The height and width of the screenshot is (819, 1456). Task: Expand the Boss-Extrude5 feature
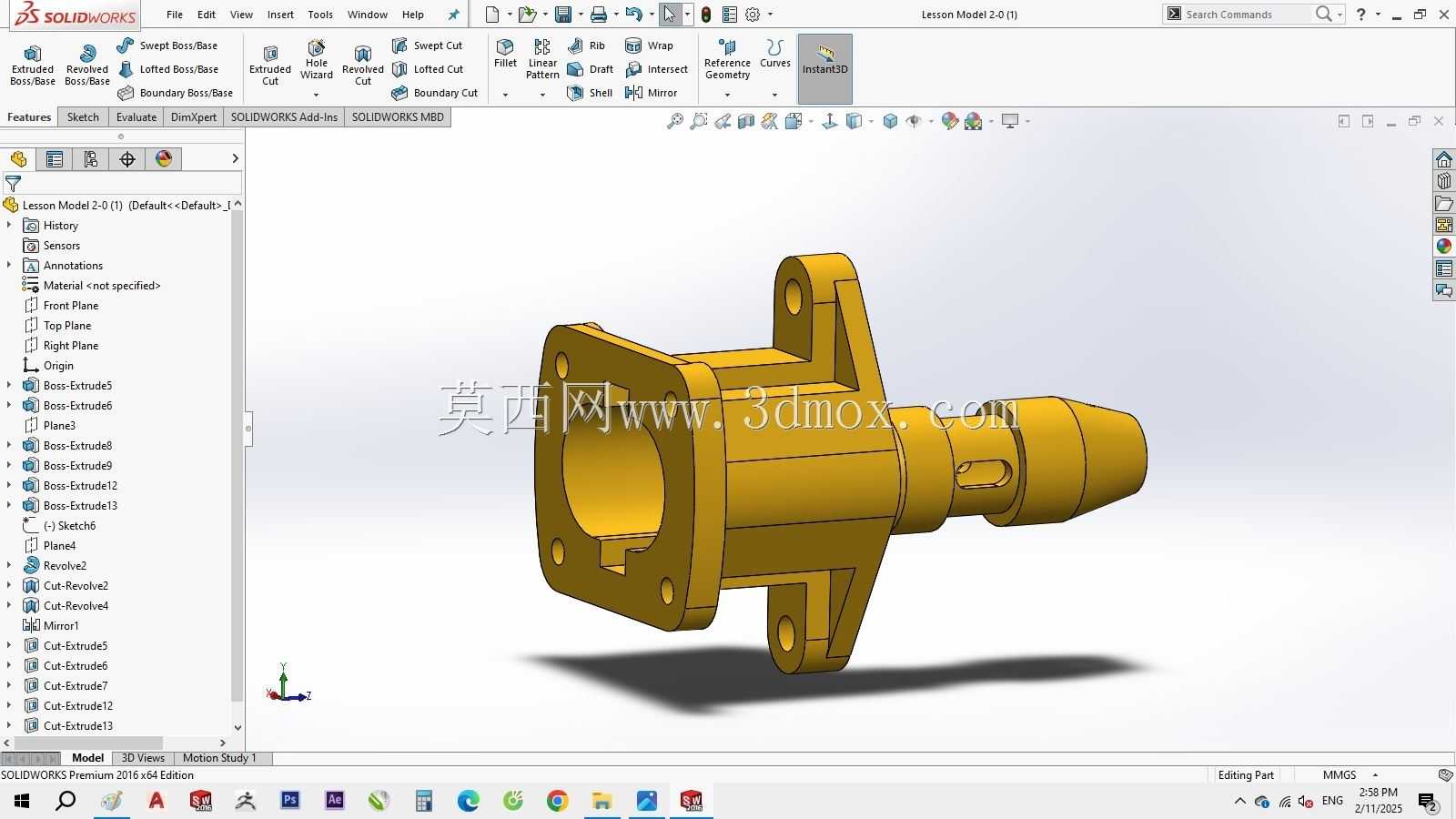click(x=9, y=385)
